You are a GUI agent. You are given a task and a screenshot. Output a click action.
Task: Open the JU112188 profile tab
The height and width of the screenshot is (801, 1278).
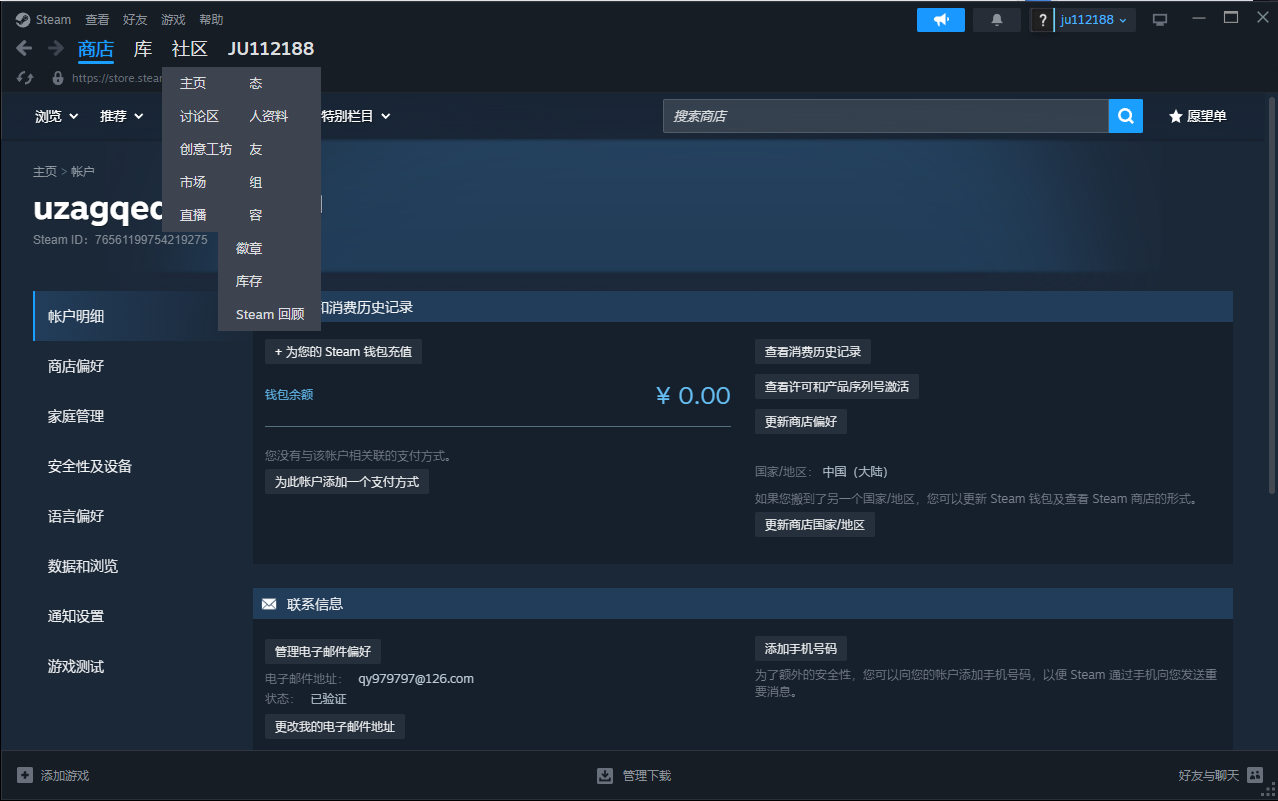[271, 49]
